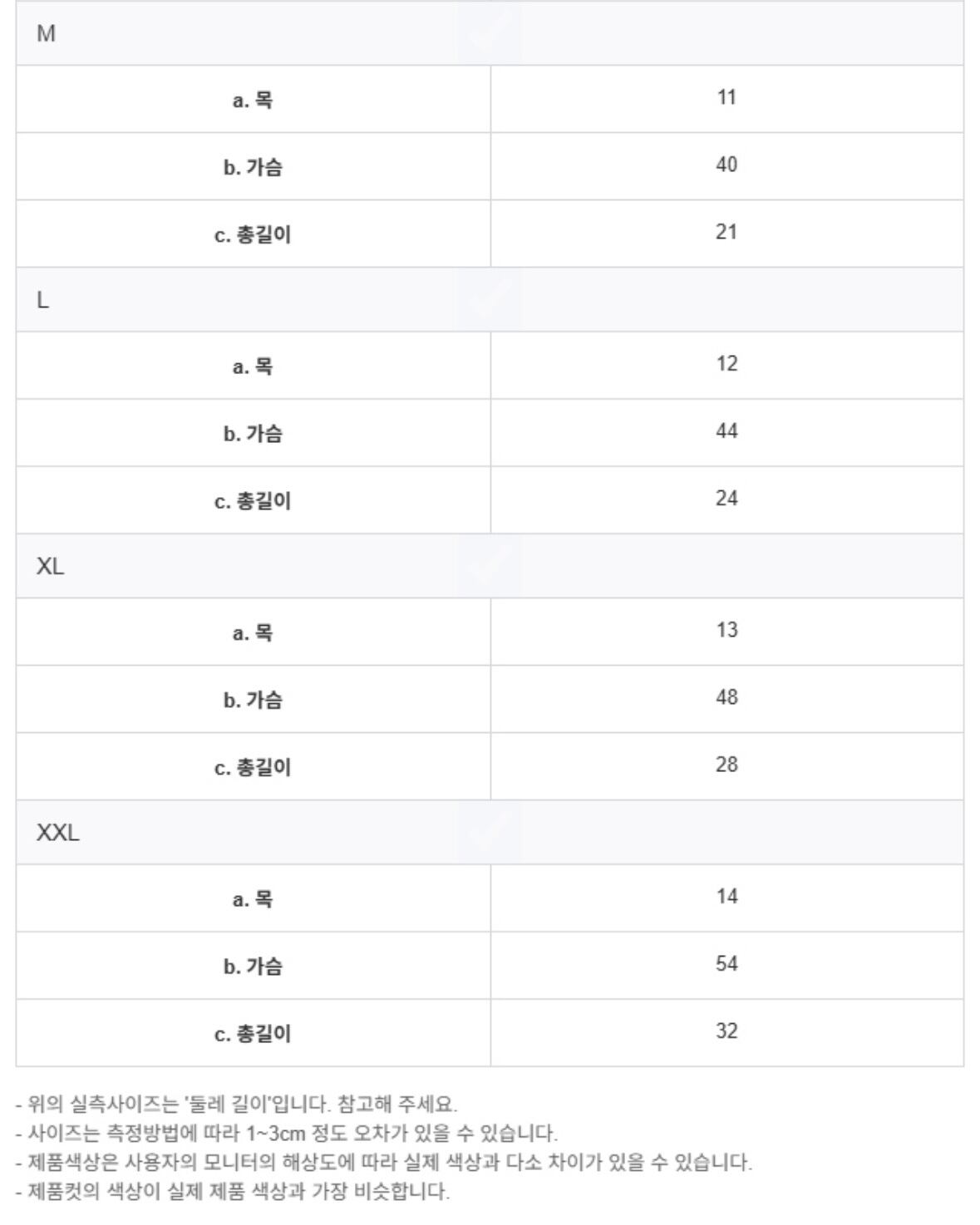Click the neck value 11 for size M
This screenshot has height=1225, width=980.
click(x=726, y=98)
